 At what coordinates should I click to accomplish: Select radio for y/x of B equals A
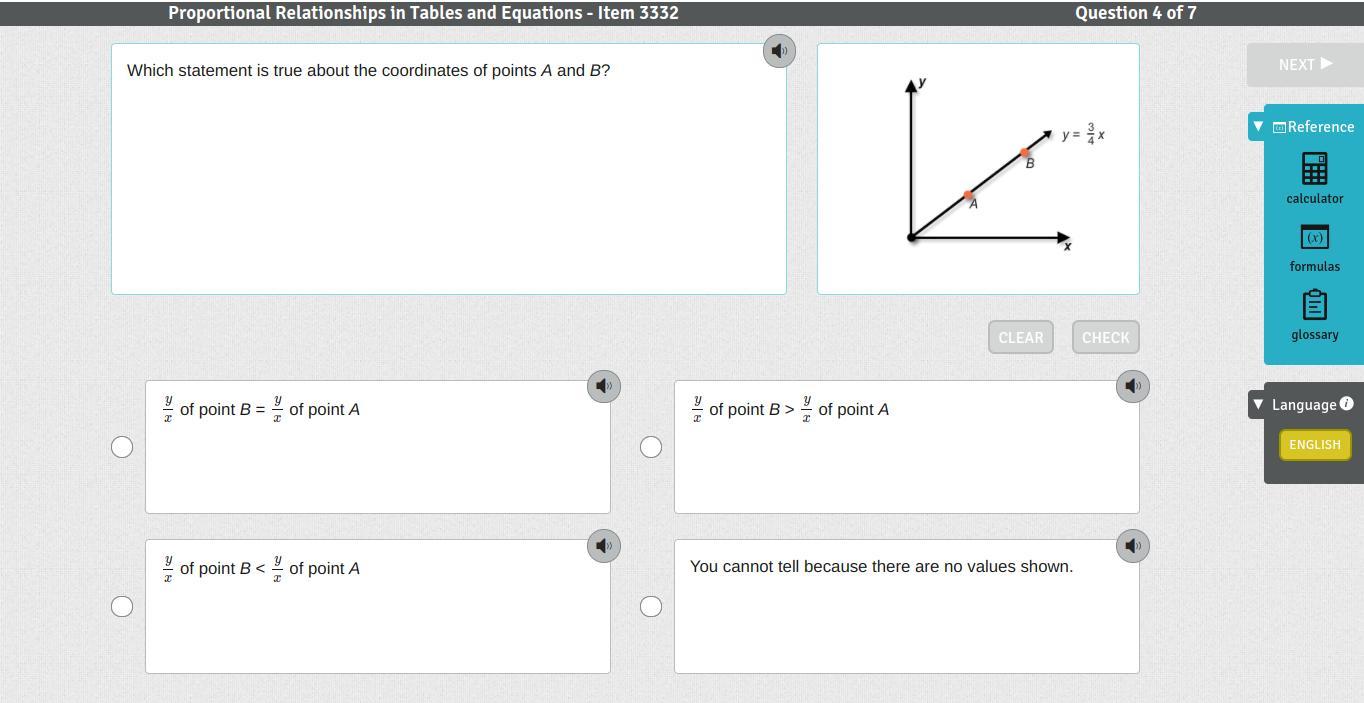click(122, 447)
